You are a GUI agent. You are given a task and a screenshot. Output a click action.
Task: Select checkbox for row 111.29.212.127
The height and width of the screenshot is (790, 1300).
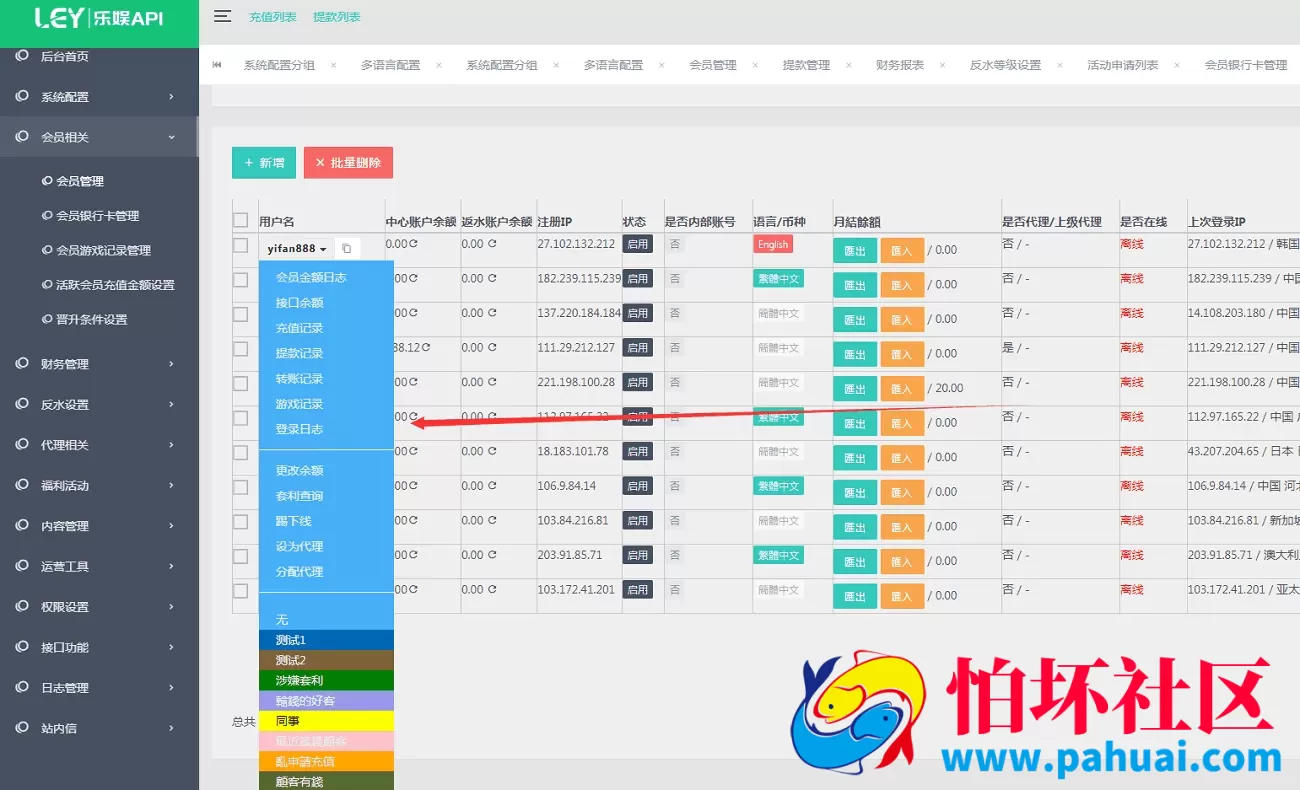(x=240, y=349)
